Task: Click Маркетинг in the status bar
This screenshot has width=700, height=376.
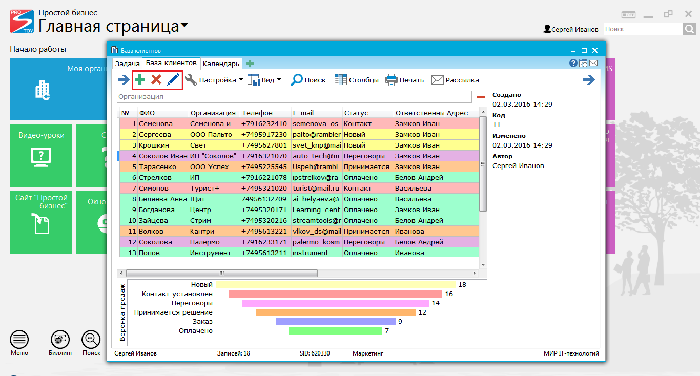Action: tap(367, 353)
